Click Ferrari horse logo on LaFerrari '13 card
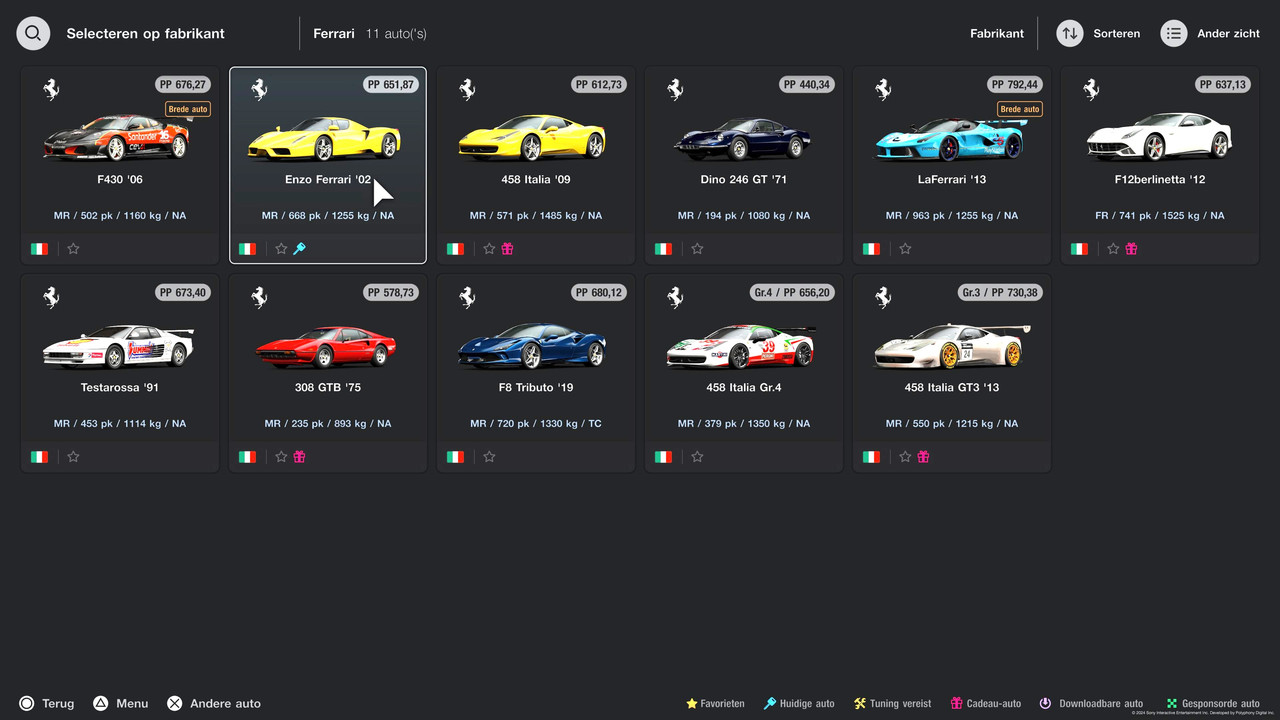The height and width of the screenshot is (720, 1280). click(883, 89)
